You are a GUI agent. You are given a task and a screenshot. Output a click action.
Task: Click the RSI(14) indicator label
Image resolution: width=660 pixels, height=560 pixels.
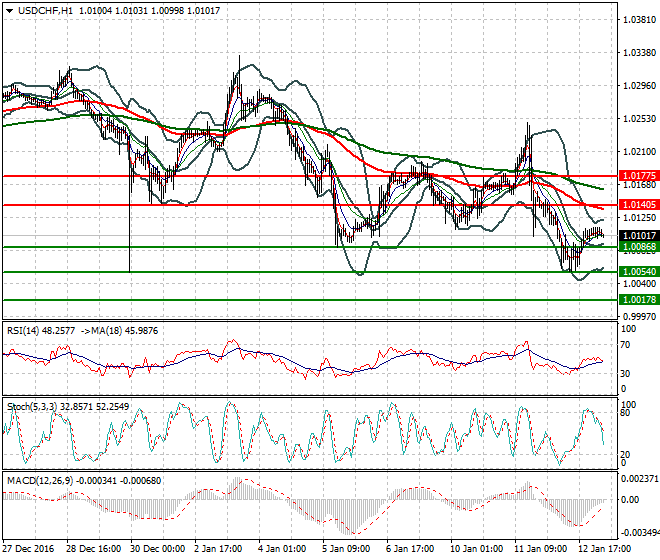[x=28, y=330]
